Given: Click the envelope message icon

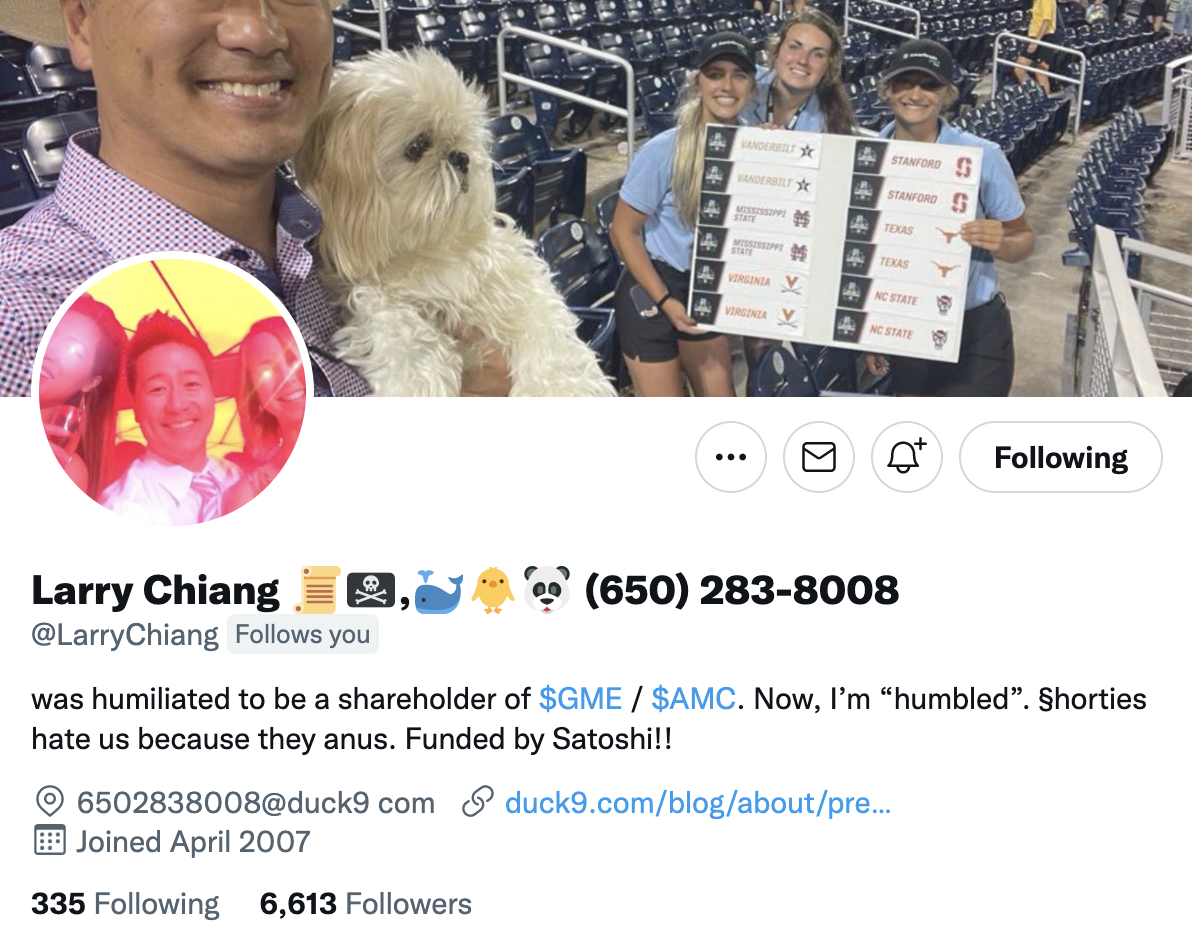Looking at the screenshot, I should [819, 457].
